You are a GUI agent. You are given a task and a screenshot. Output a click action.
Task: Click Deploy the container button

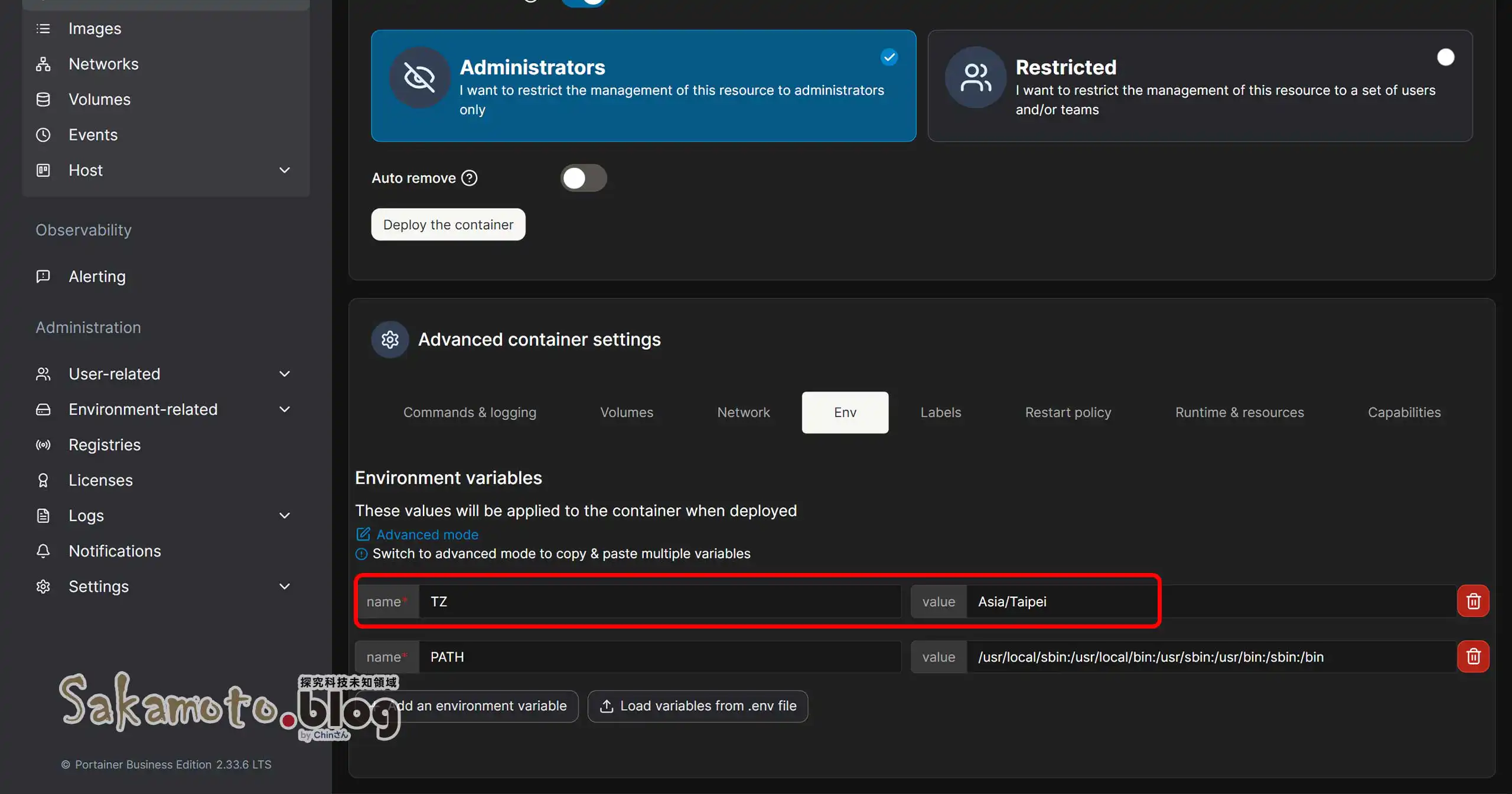448,224
